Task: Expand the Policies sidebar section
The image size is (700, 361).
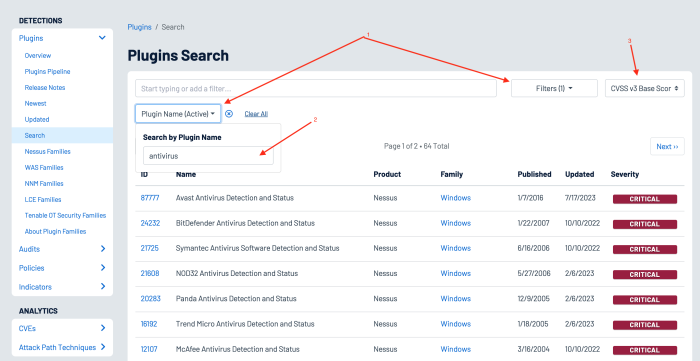Action: click(x=103, y=268)
